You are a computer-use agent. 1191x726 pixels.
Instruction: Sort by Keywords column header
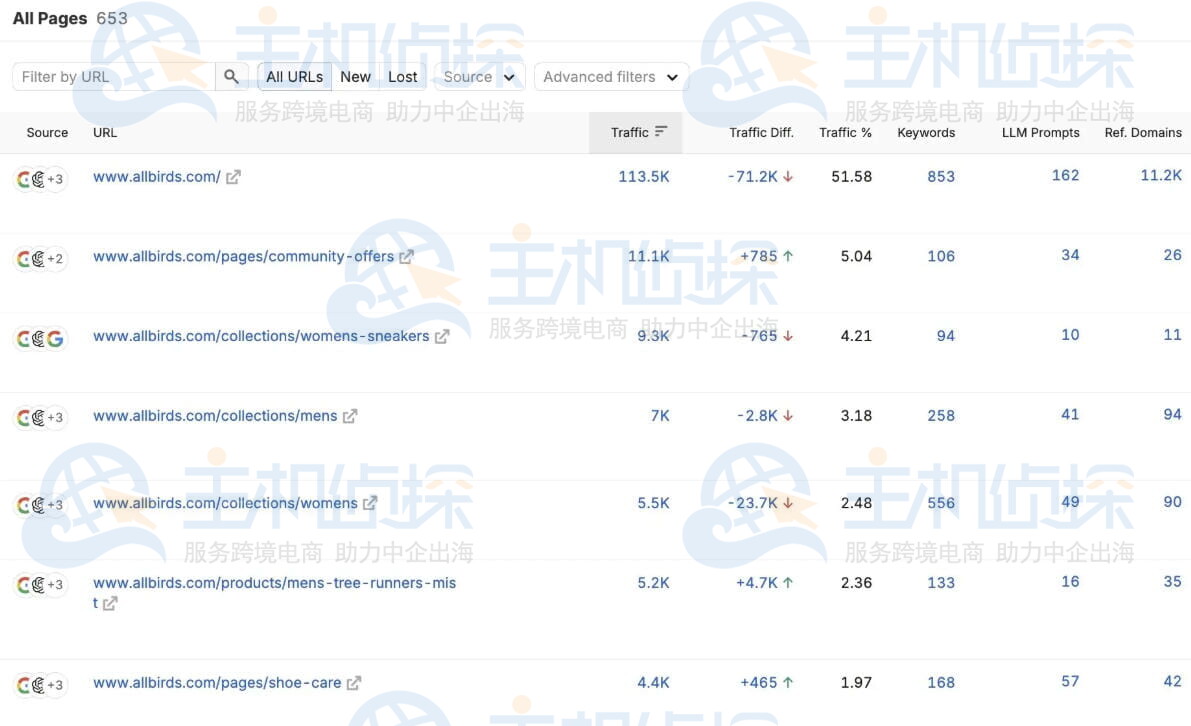click(x=926, y=132)
